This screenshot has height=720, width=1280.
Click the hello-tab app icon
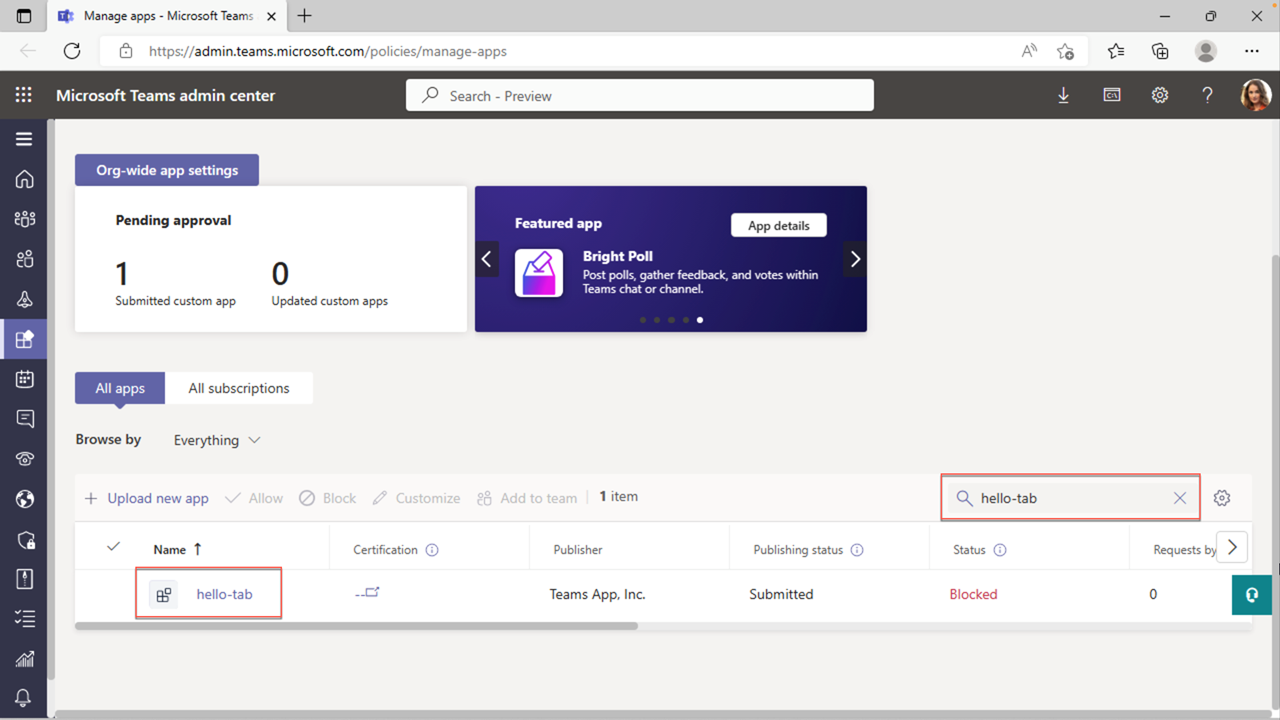click(164, 595)
